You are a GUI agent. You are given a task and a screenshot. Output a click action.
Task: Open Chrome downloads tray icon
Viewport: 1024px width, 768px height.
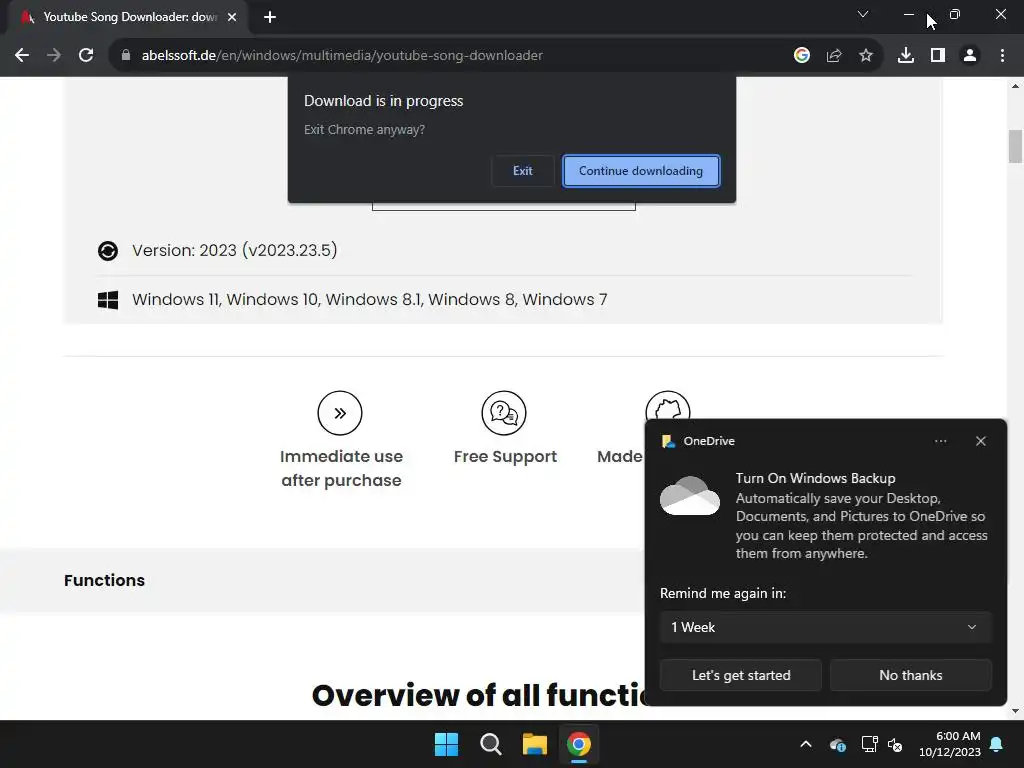click(x=906, y=56)
